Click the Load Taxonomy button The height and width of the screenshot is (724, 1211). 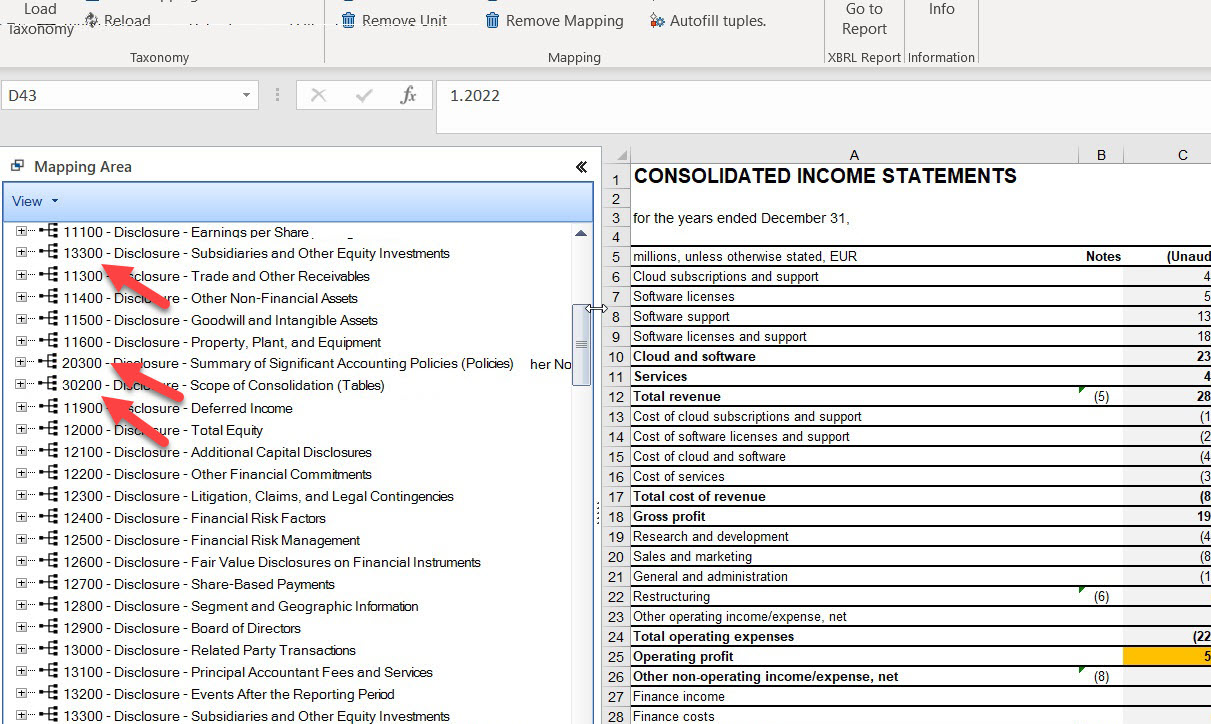click(x=40, y=19)
